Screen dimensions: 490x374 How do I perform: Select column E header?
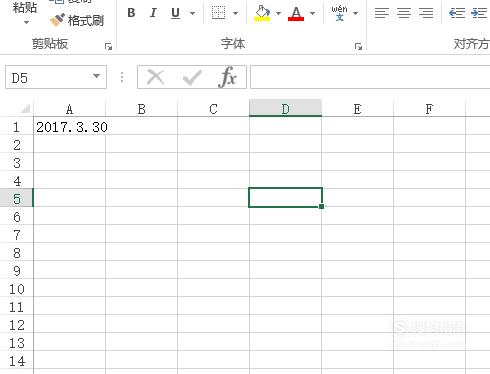click(357, 109)
